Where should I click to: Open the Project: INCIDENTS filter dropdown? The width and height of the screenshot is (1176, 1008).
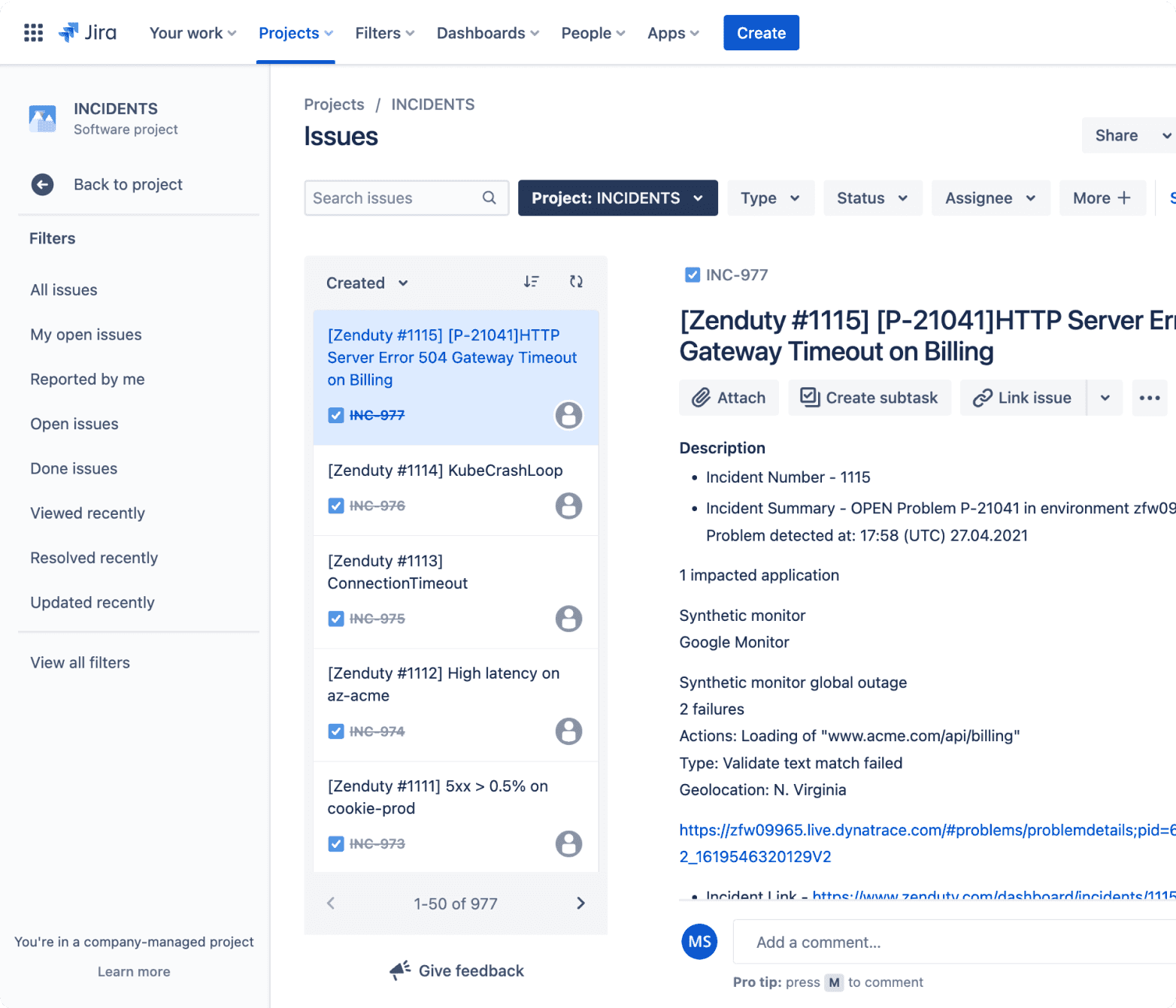click(618, 198)
